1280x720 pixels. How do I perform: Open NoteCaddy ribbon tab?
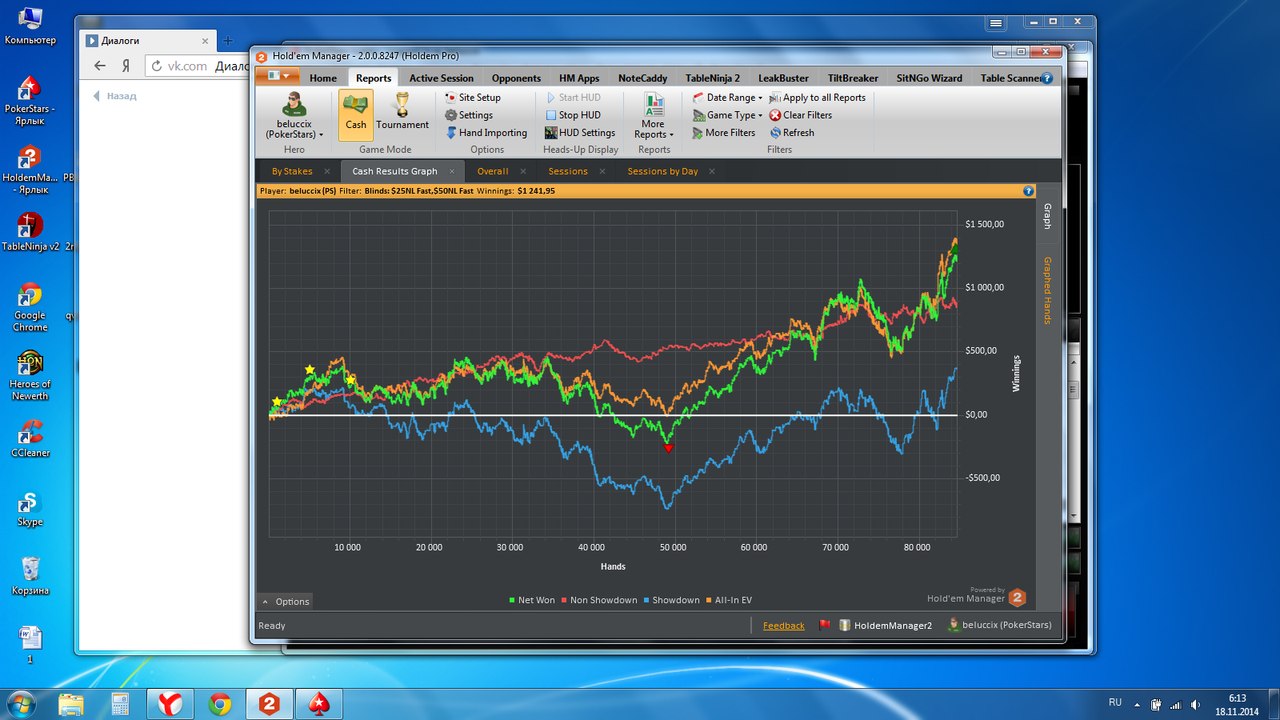tap(642, 78)
